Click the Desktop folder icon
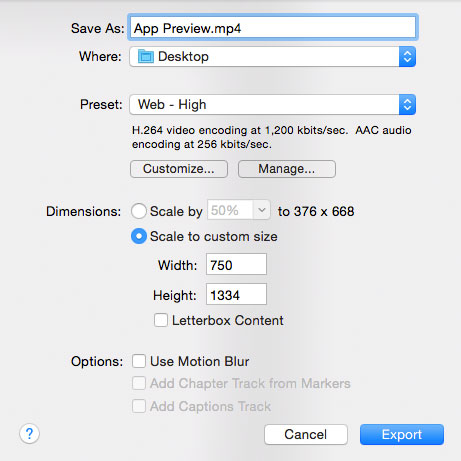This screenshot has height=461, width=461. [x=146, y=57]
